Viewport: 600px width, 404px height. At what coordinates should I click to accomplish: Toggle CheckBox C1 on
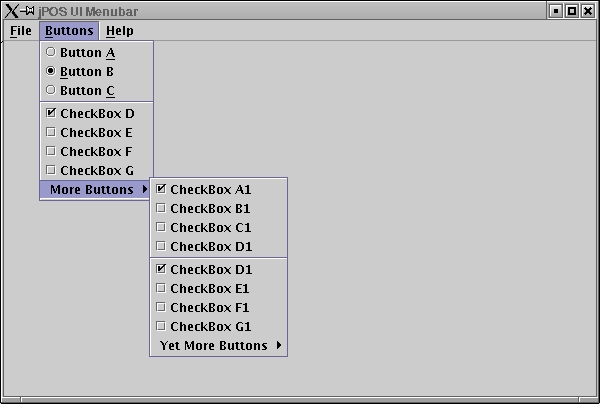(x=210, y=228)
